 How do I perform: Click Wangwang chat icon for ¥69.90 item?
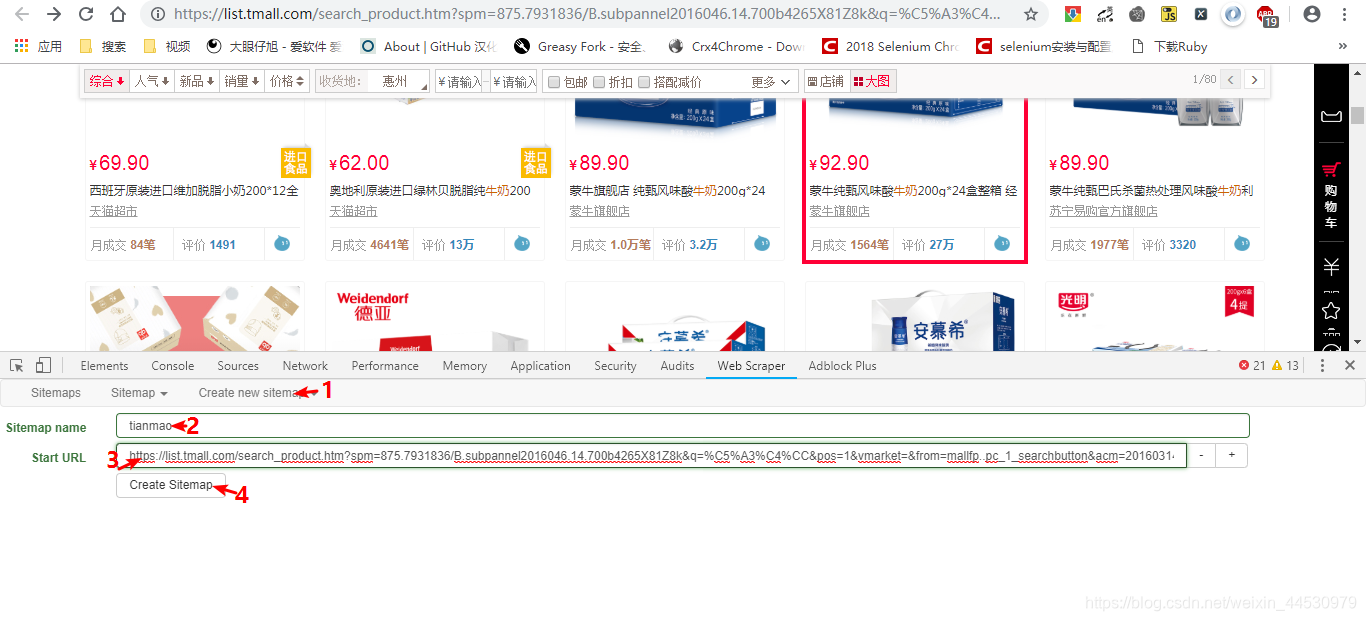282,243
